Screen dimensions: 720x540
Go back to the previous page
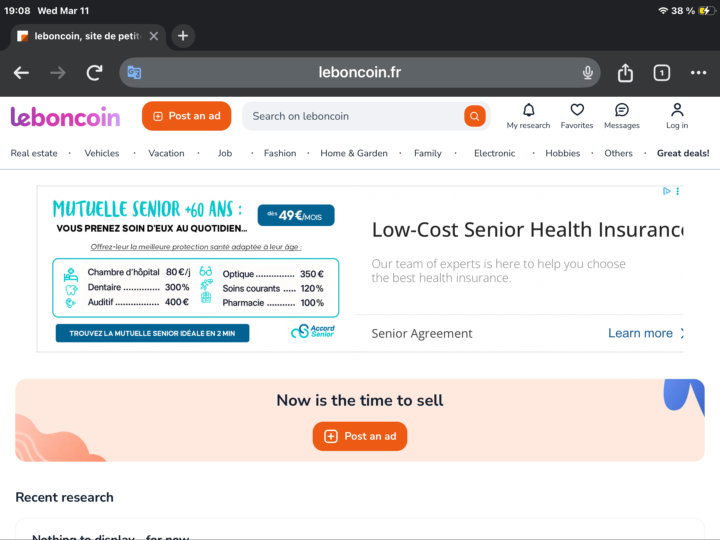(x=21, y=73)
